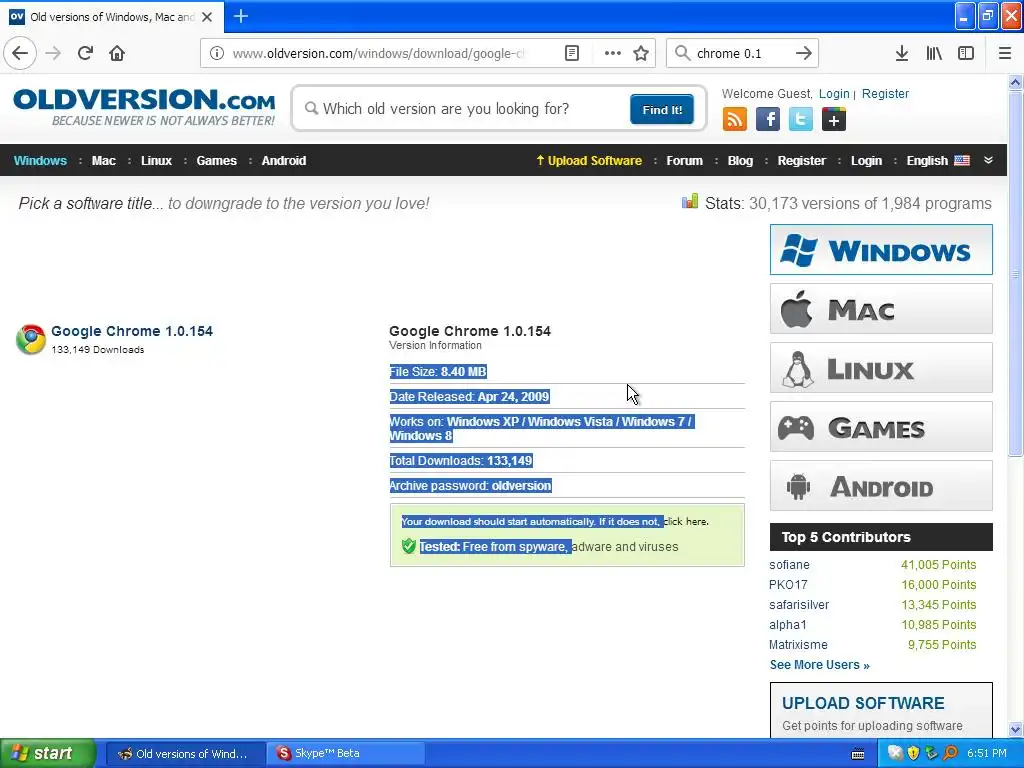Click the Old versions taskbar window button
The image size is (1024, 768).
(x=185, y=754)
